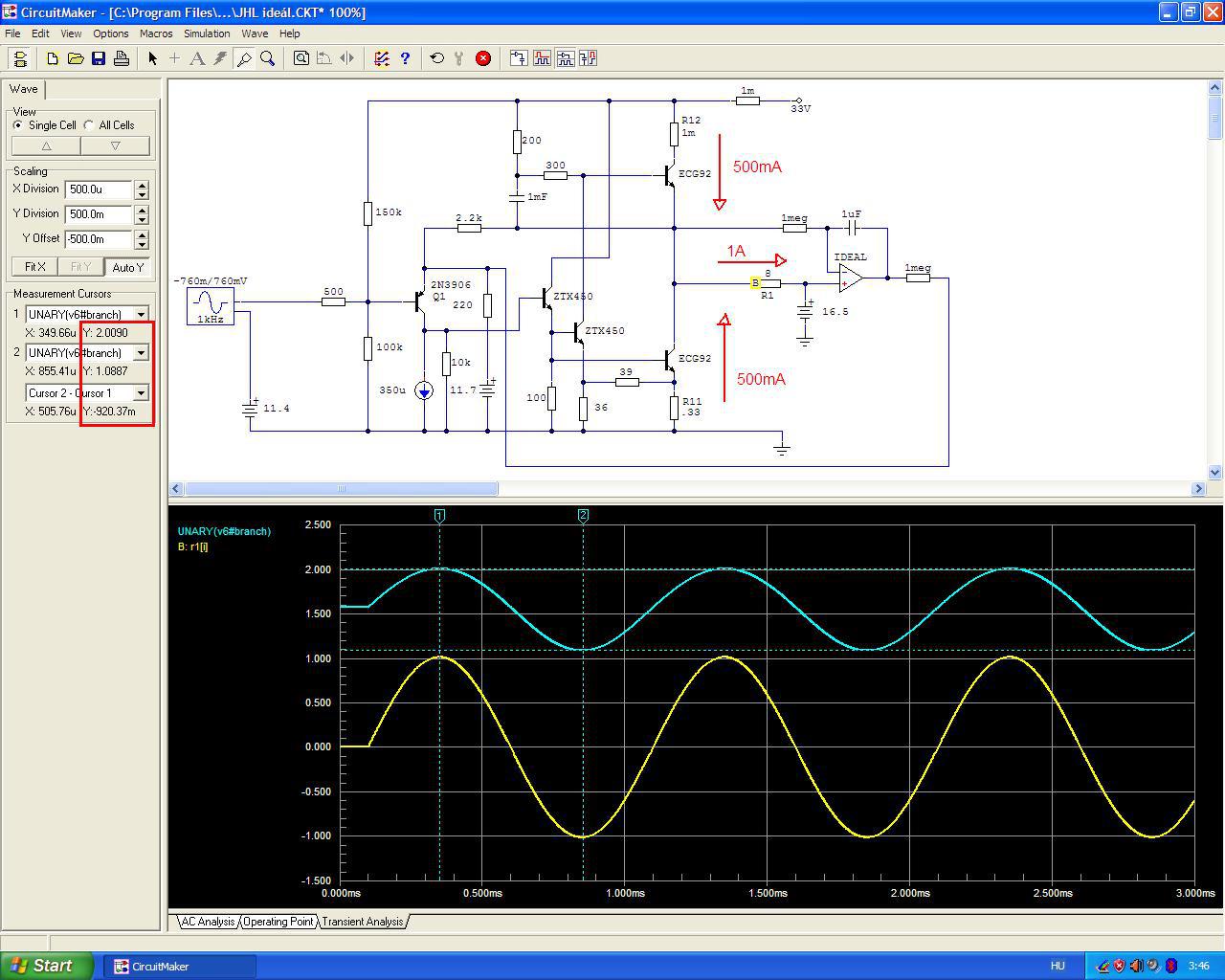Expand the Cursor 2 - Cursor 1 dropdown
Screen dimensions: 1225x980
click(141, 393)
